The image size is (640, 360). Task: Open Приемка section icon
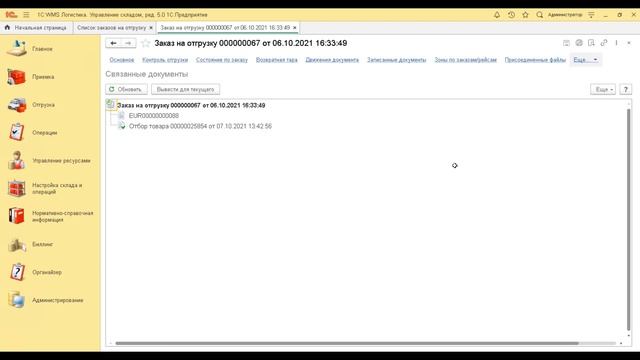tap(17, 77)
